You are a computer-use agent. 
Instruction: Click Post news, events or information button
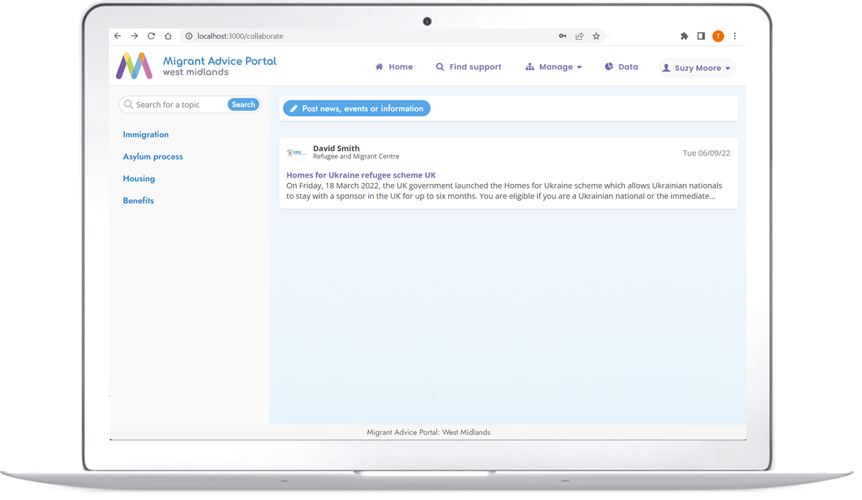(357, 108)
